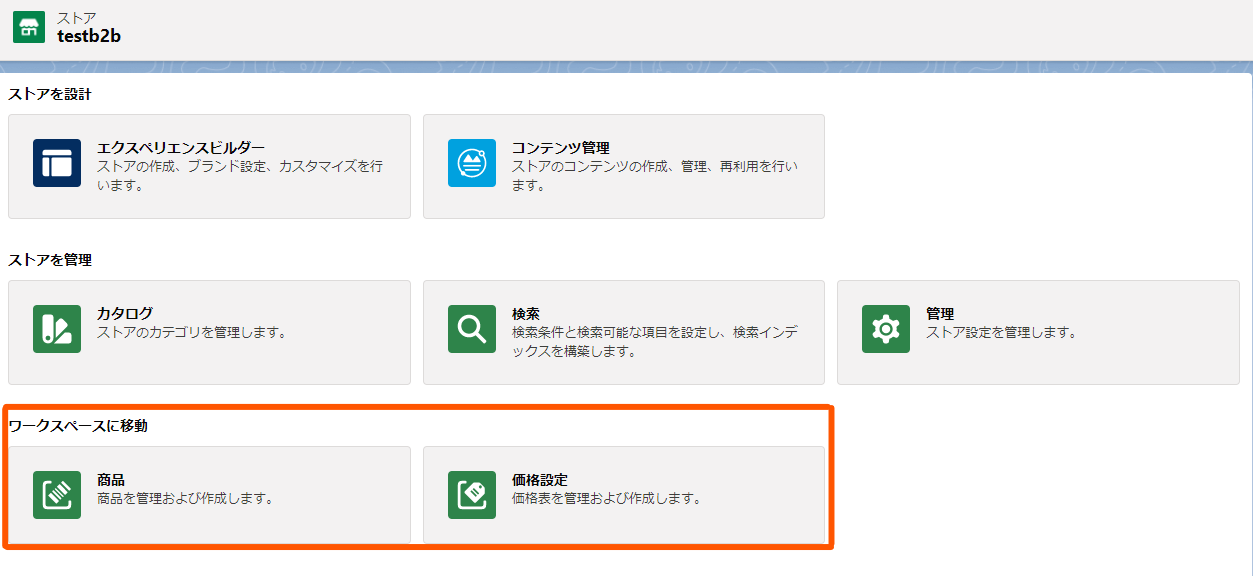The height and width of the screenshot is (576, 1253).
Task: Click the 検索 magnifying glass icon
Action: (x=471, y=329)
